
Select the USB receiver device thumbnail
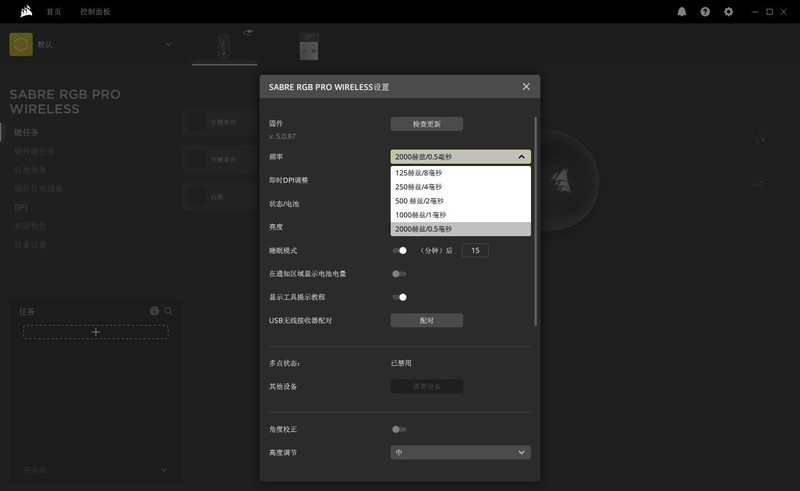(x=309, y=46)
